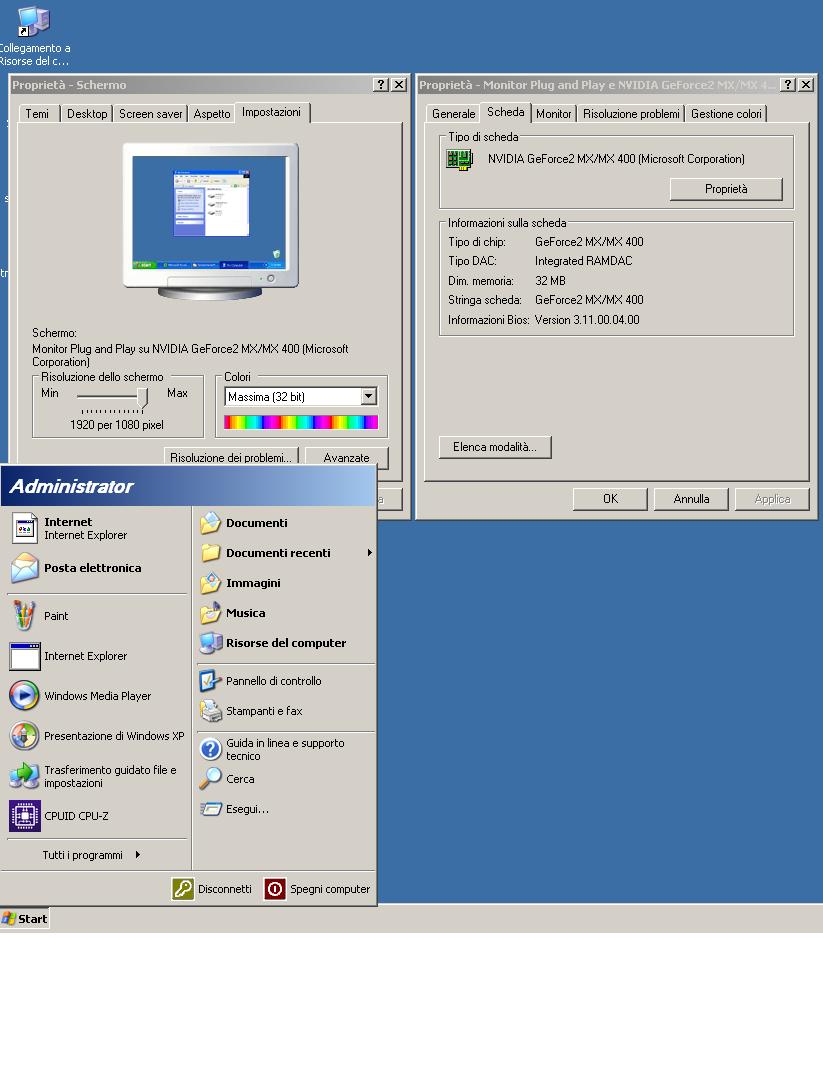The height and width of the screenshot is (1080, 823).
Task: Expand Tutti i programmi menu
Action: coord(91,855)
